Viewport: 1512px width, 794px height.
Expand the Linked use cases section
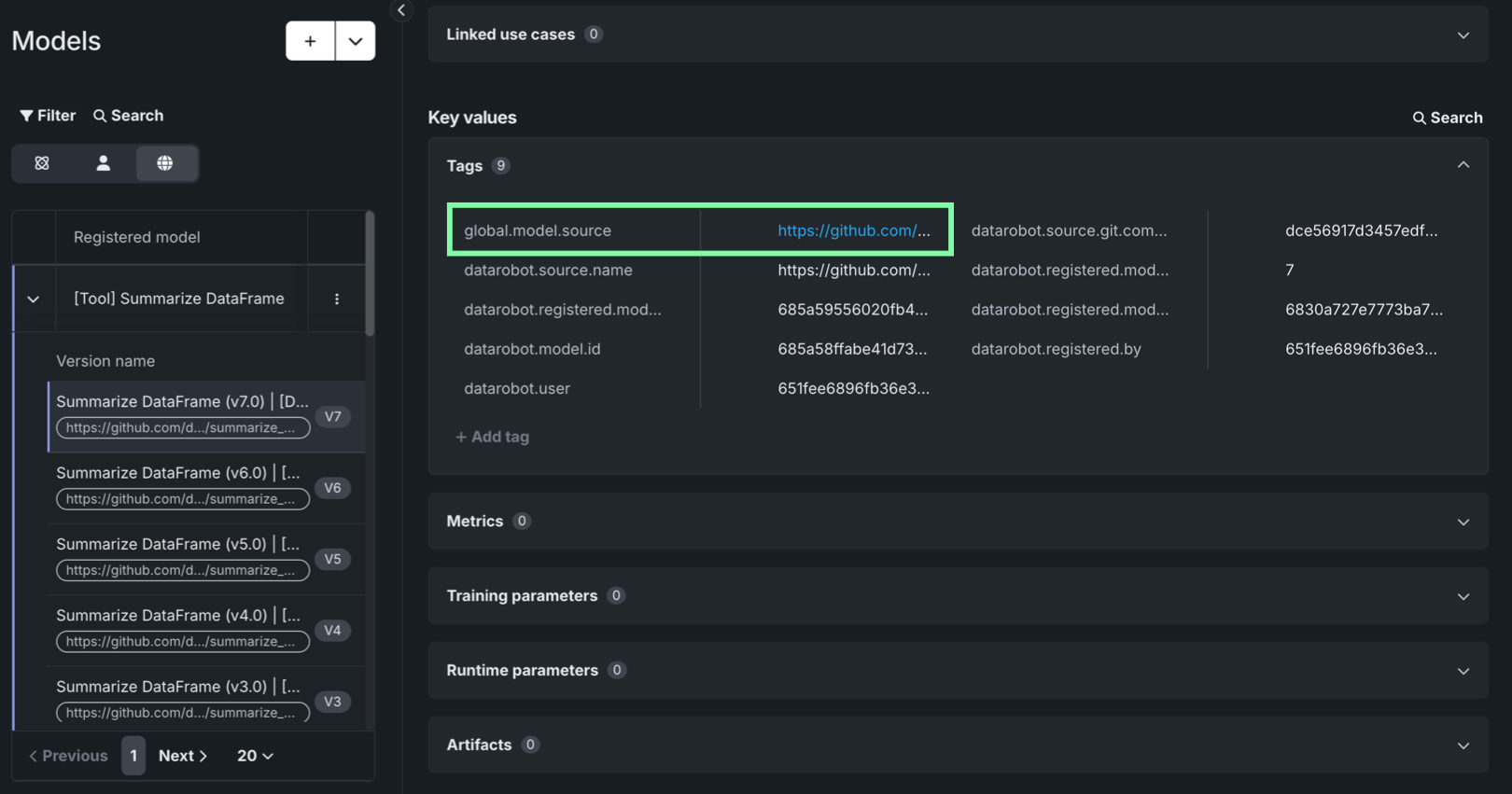pyautogui.click(x=1463, y=35)
